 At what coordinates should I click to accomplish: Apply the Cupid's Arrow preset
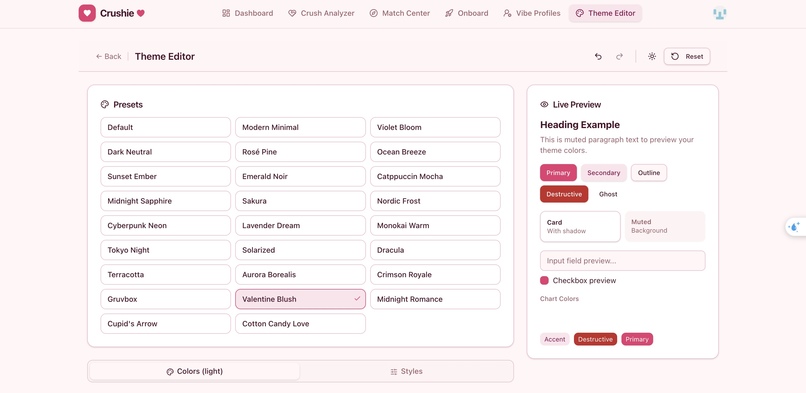166,324
